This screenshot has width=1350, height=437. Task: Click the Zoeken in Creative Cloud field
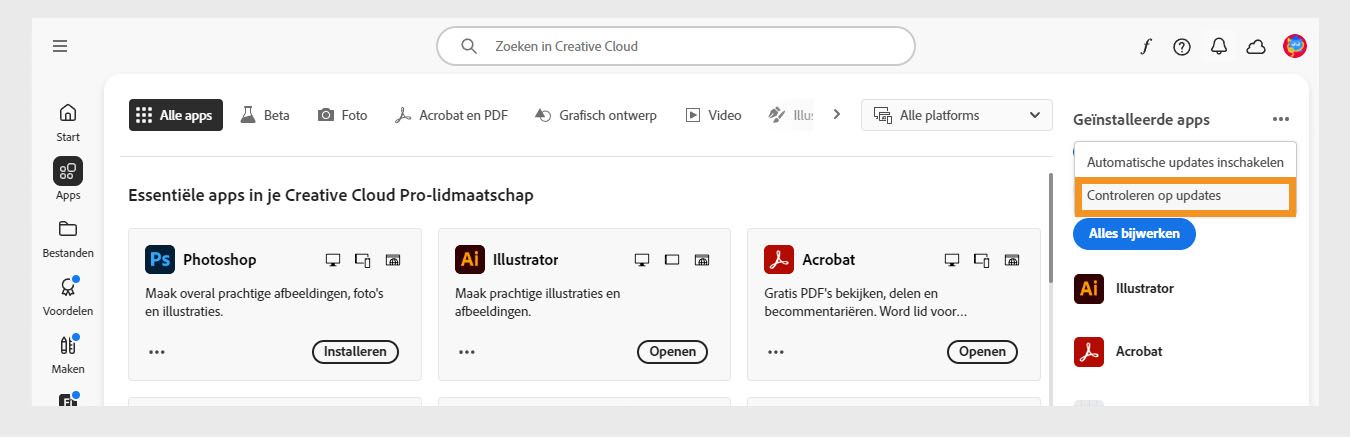676,46
